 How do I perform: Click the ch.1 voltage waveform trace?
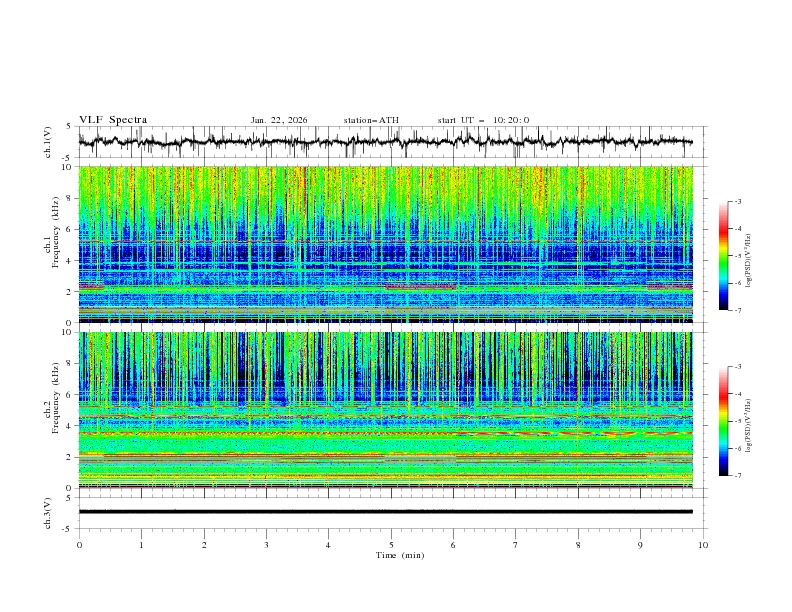click(385, 142)
